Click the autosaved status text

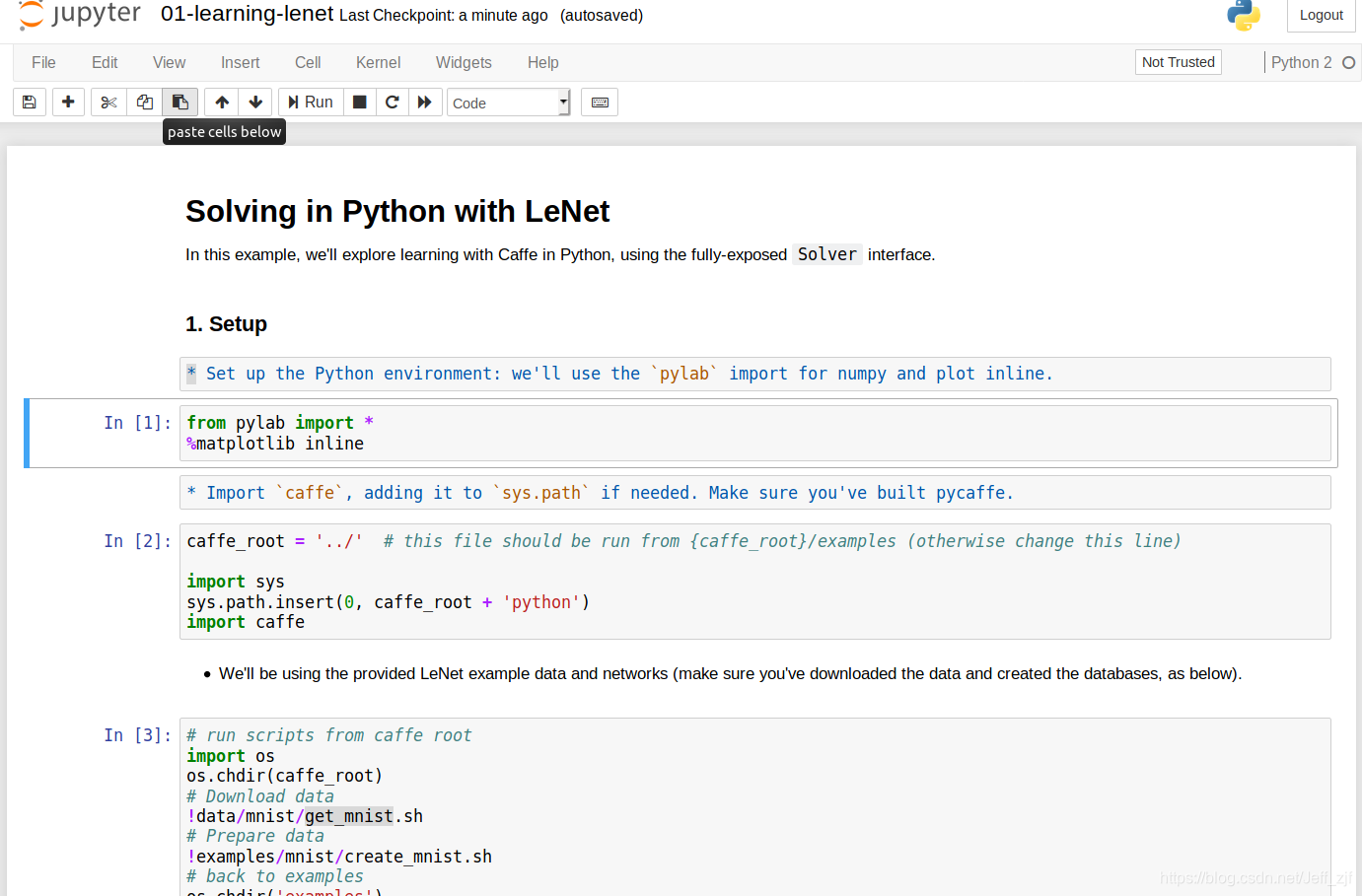click(602, 16)
